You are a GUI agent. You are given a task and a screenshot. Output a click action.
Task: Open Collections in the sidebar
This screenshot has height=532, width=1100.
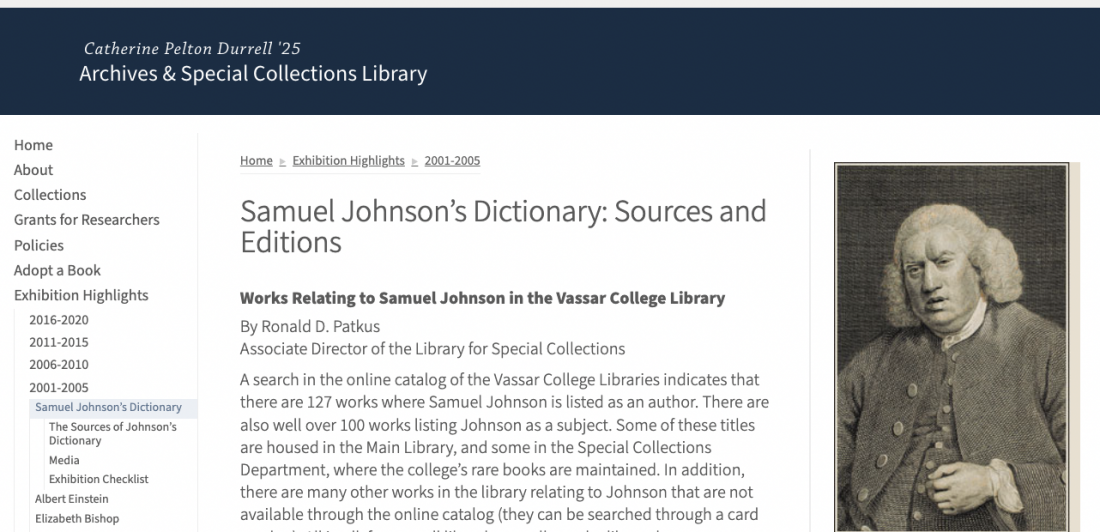[50, 194]
